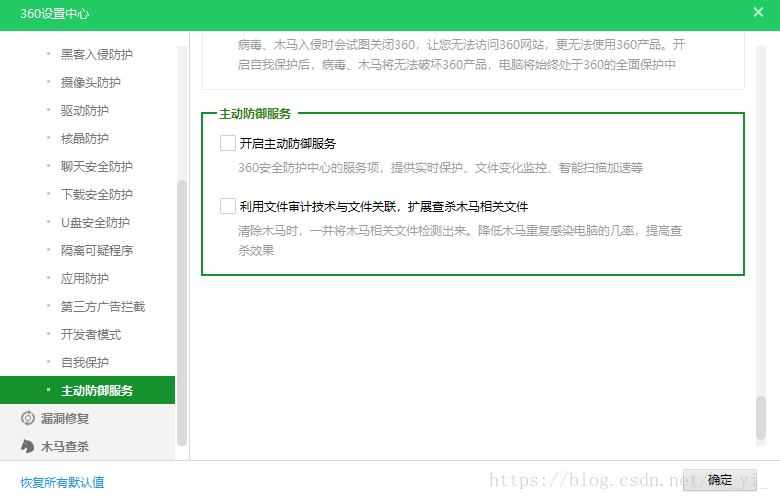
Task: Click description text starting 360安全防护中心的服务项
Action: point(440,168)
